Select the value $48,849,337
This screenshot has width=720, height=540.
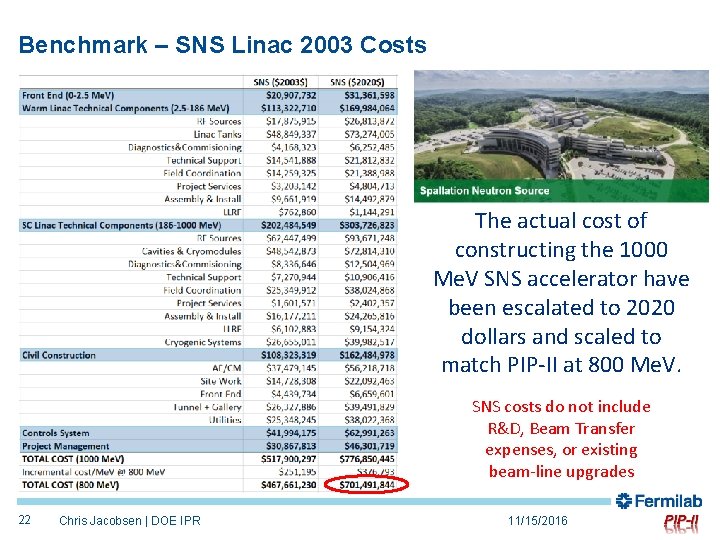click(x=291, y=135)
